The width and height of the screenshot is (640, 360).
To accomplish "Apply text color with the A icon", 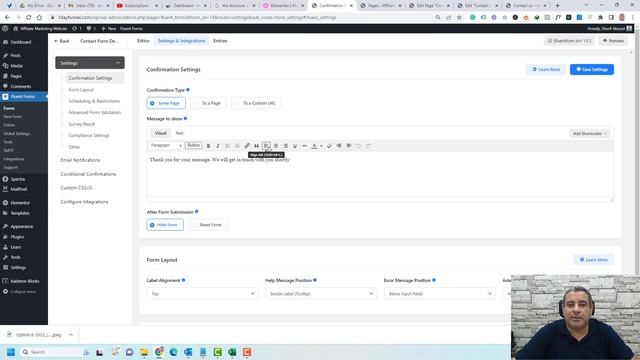I will click(x=314, y=146).
